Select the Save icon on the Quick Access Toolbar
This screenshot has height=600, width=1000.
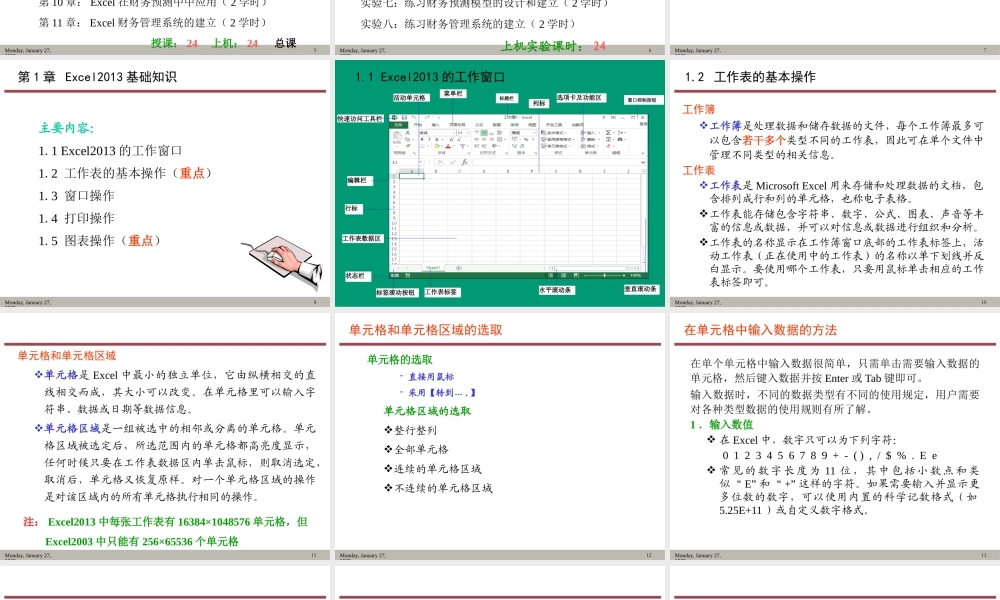(405, 116)
